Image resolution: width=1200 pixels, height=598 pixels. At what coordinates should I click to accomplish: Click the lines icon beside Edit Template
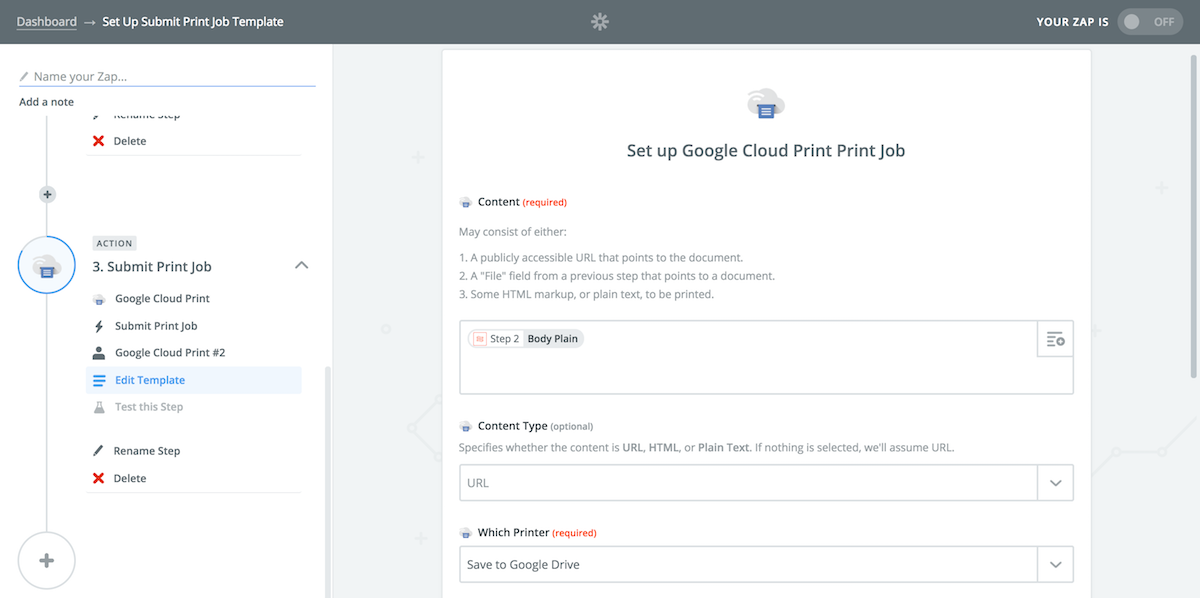pyautogui.click(x=98, y=380)
